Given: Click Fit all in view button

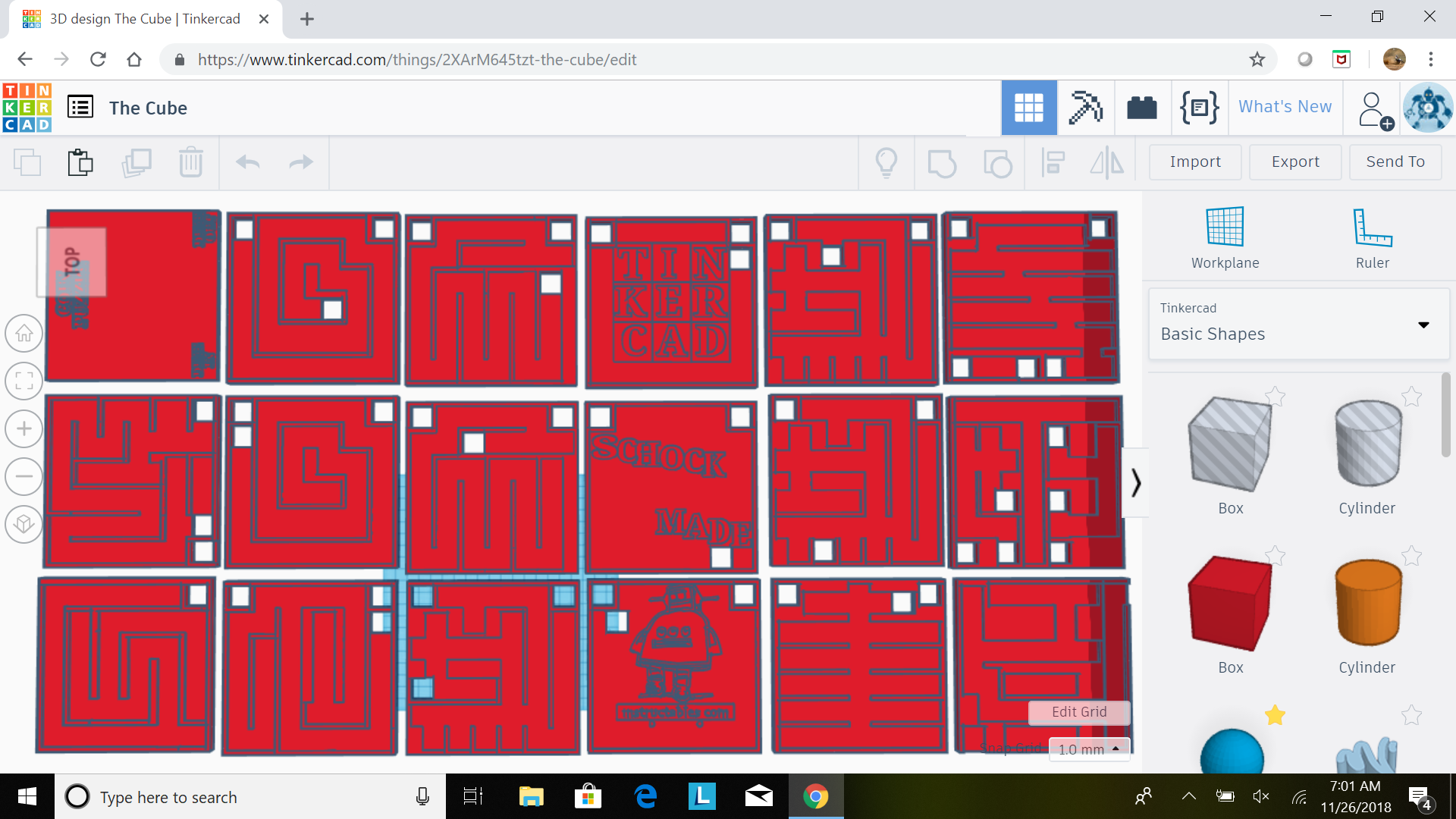Looking at the screenshot, I should pyautogui.click(x=24, y=381).
